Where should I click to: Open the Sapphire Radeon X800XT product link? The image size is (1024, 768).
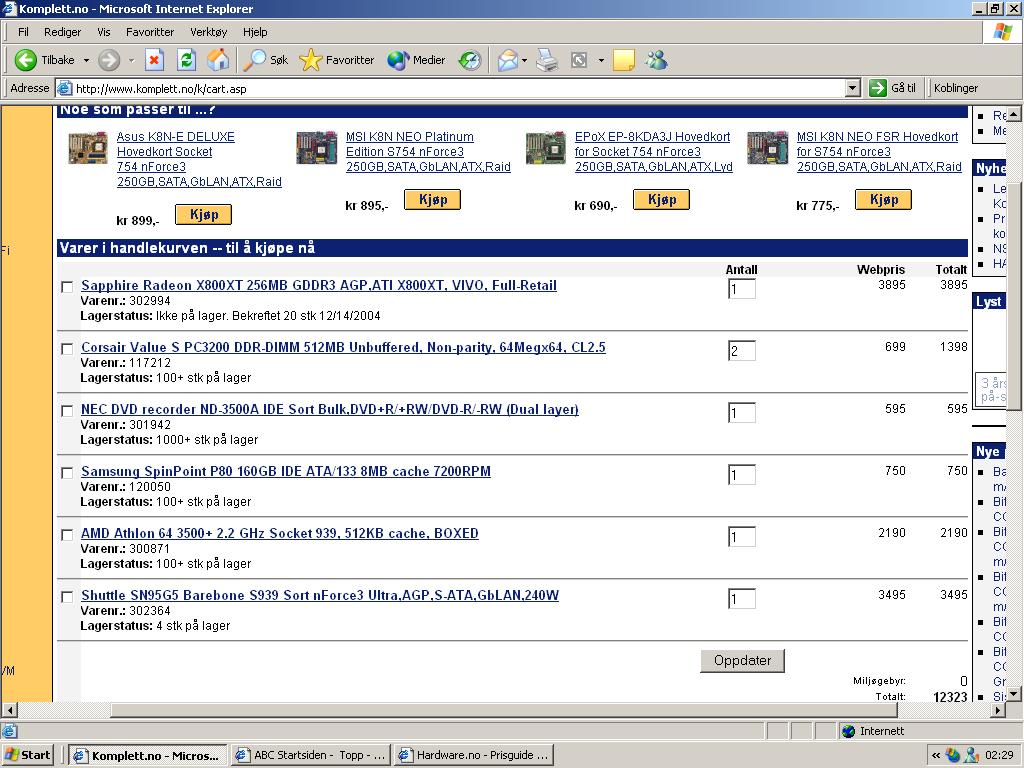319,285
